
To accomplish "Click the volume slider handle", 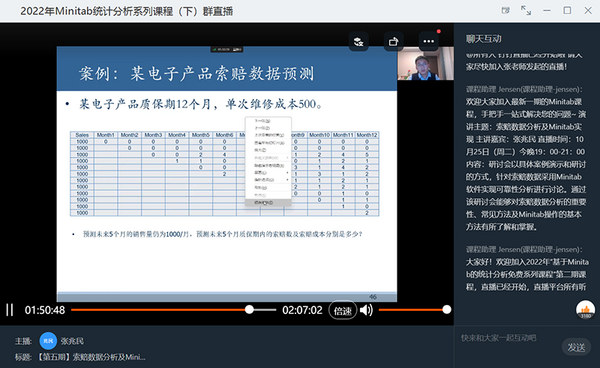I will (447, 309).
